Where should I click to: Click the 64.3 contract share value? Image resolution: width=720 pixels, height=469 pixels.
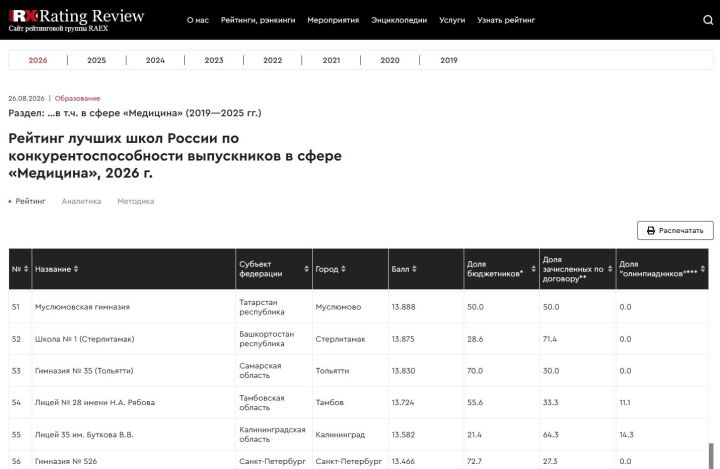(551, 435)
